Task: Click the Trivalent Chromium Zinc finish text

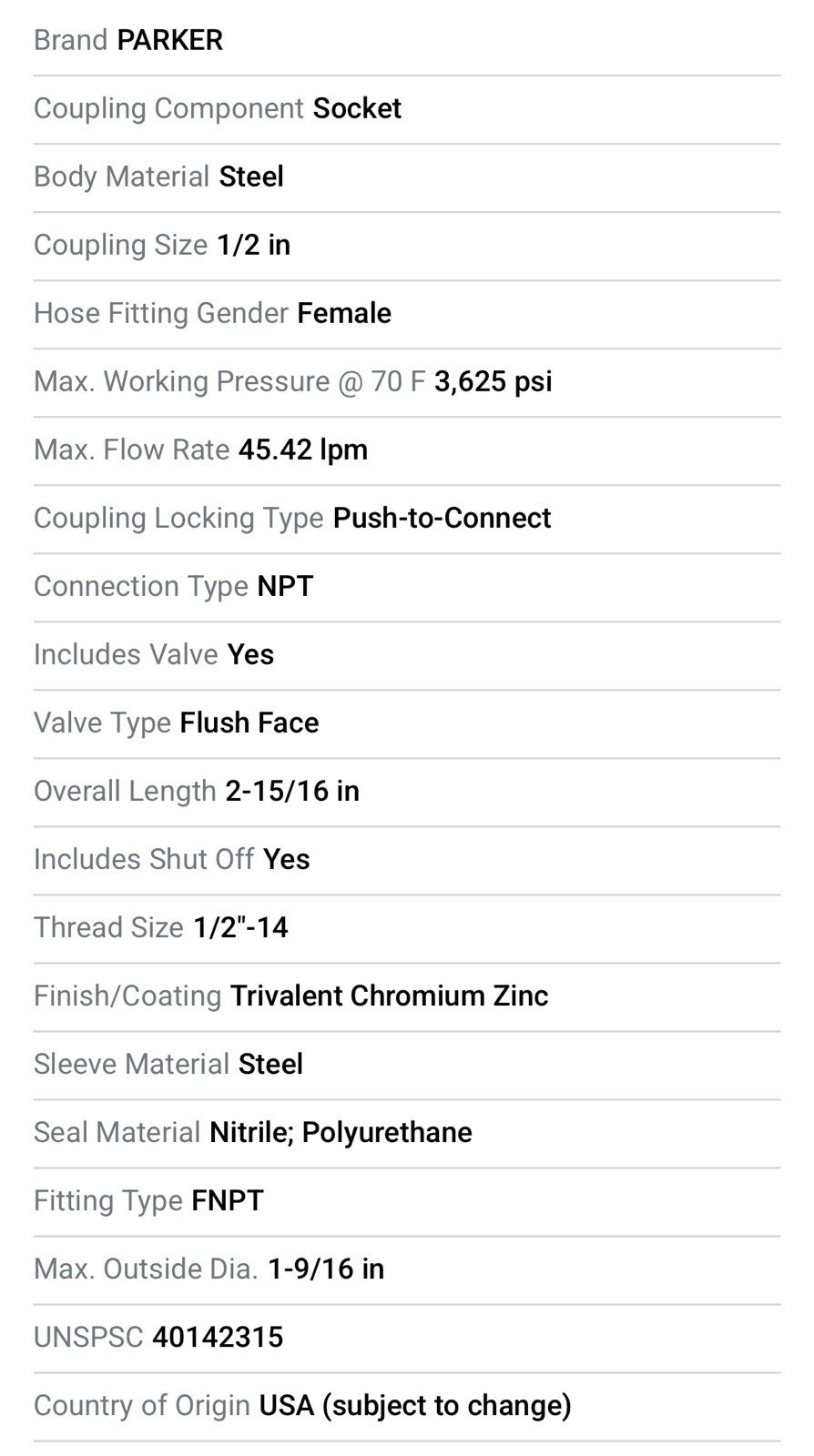Action: tap(389, 996)
